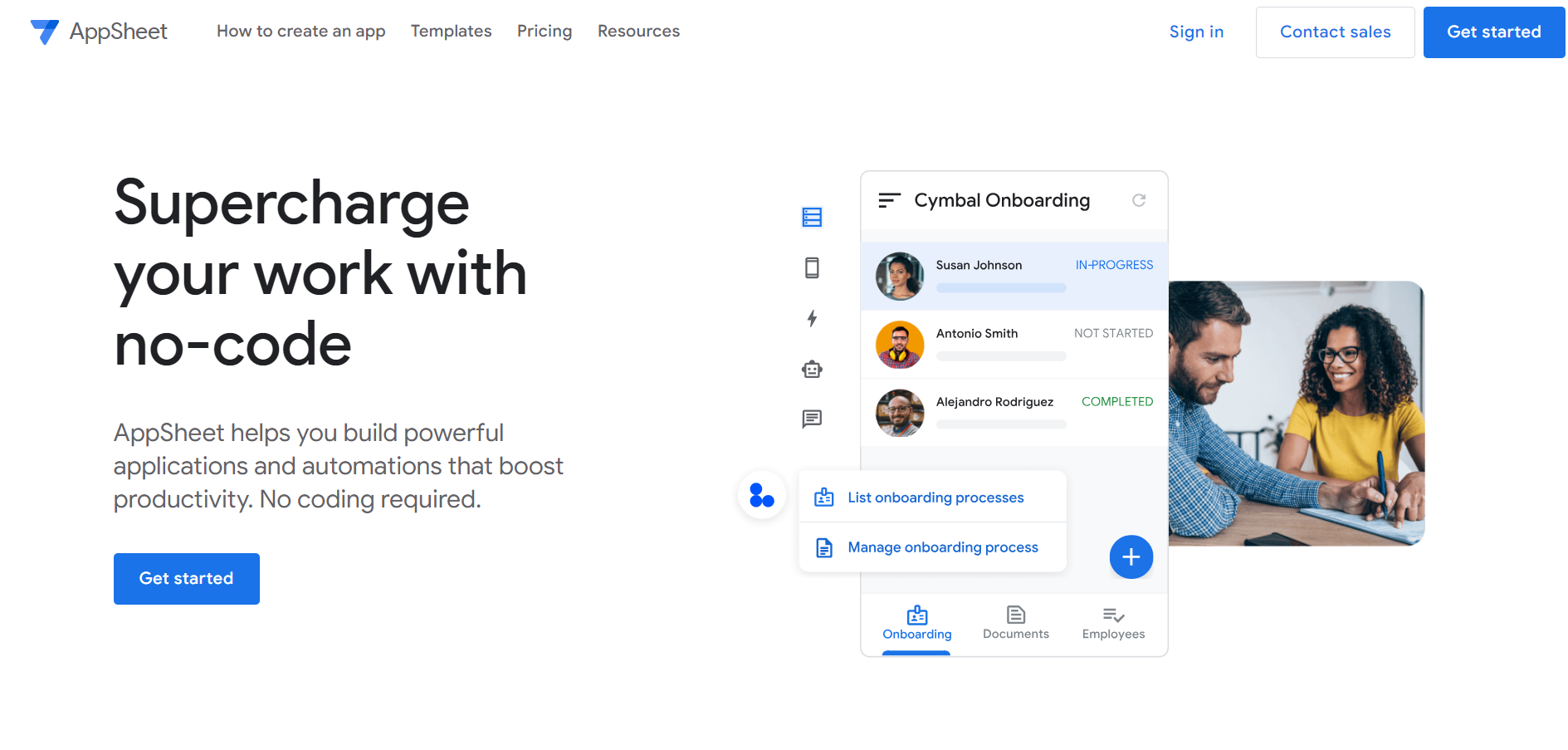Open How to create an app menu

(300, 32)
